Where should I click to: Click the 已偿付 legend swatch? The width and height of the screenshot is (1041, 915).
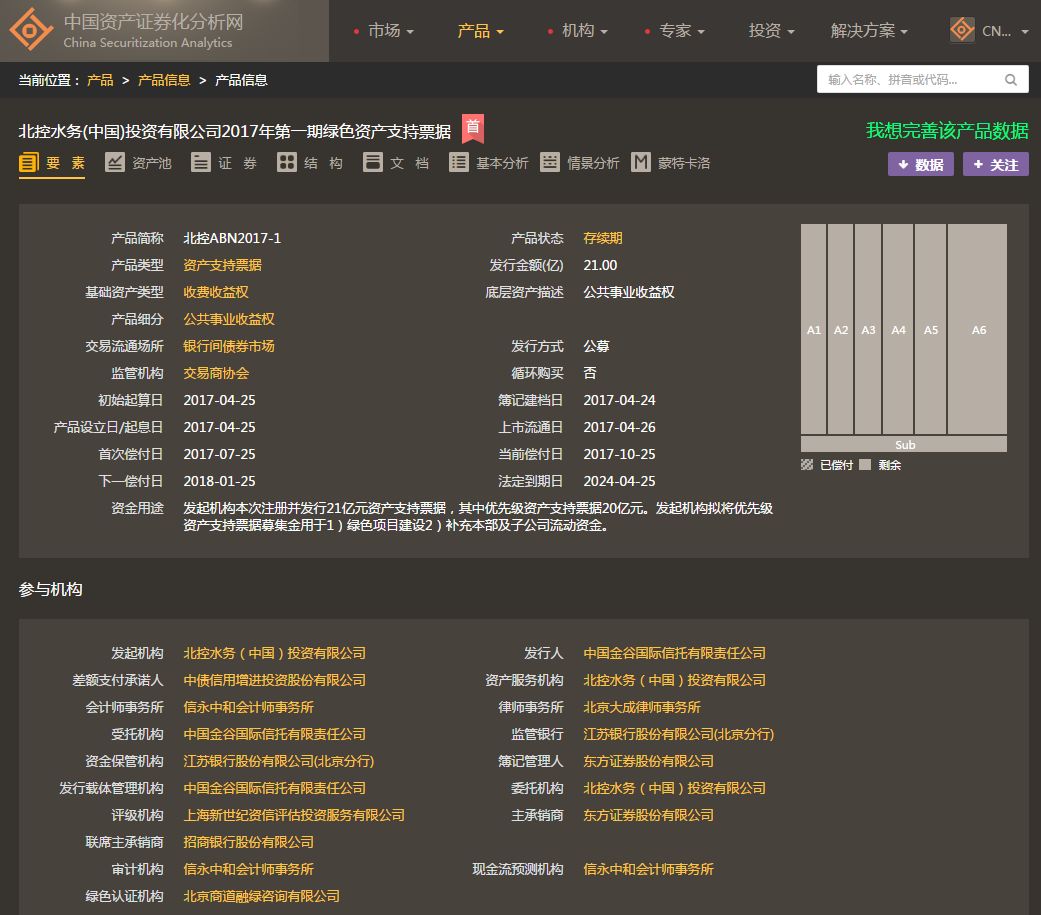pyautogui.click(x=807, y=465)
